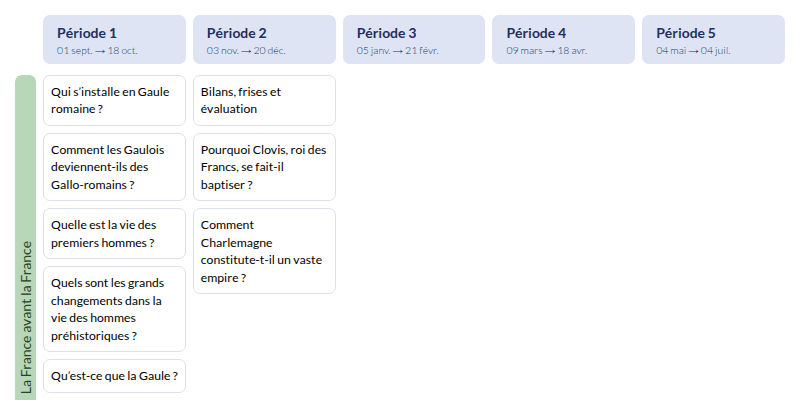Open the 'Comment Charlemagne constitue-t-il un vaste empire ?' card
Image resolution: width=800 pixels, height=400 pixels.
(264, 251)
